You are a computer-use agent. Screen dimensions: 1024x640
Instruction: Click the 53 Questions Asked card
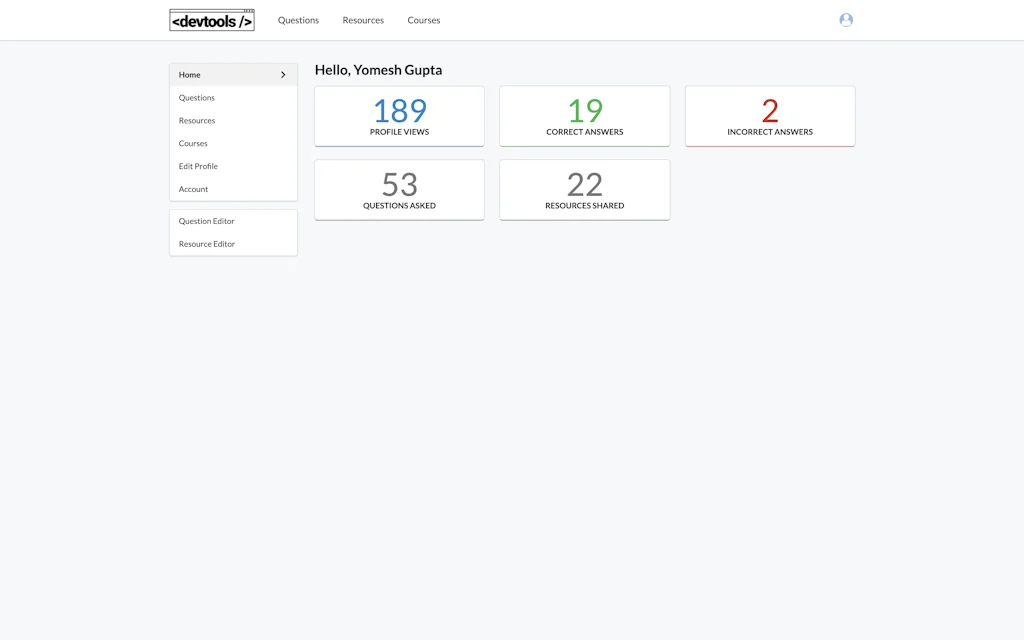click(x=400, y=190)
